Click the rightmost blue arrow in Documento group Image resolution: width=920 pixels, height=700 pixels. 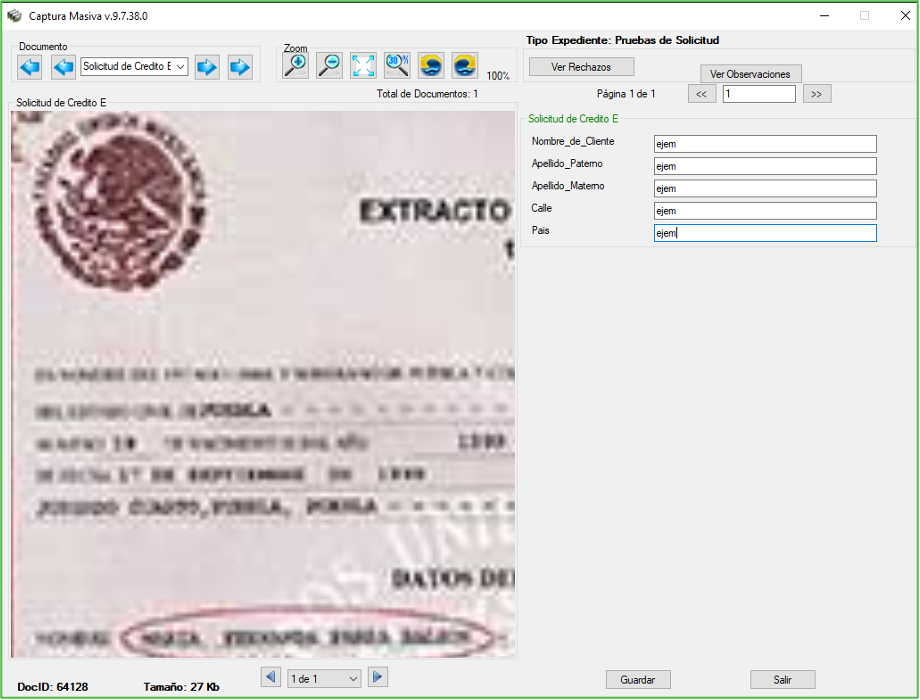click(239, 67)
